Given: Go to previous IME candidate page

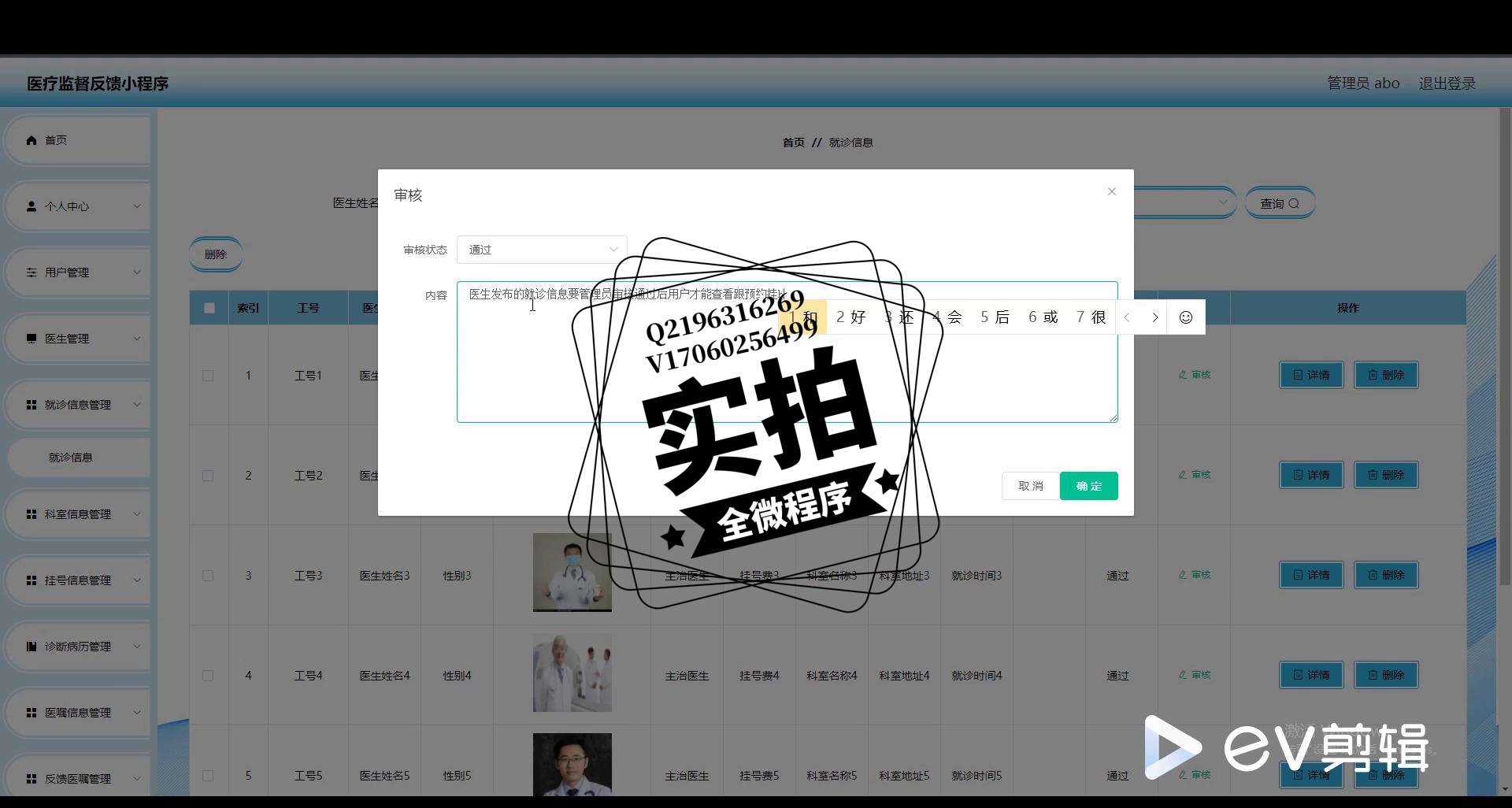Looking at the screenshot, I should (x=1127, y=317).
